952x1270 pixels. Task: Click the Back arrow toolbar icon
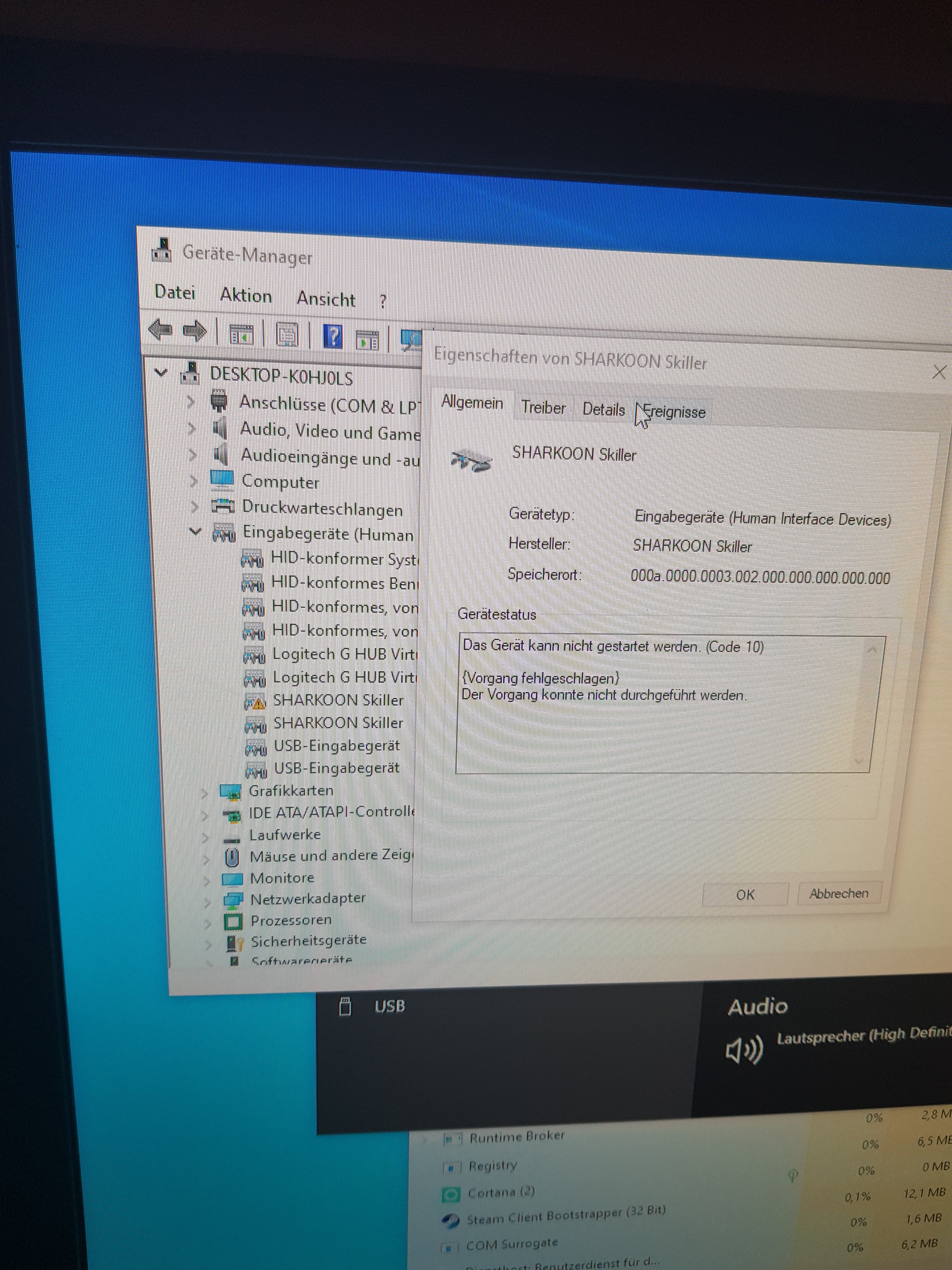pos(160,330)
